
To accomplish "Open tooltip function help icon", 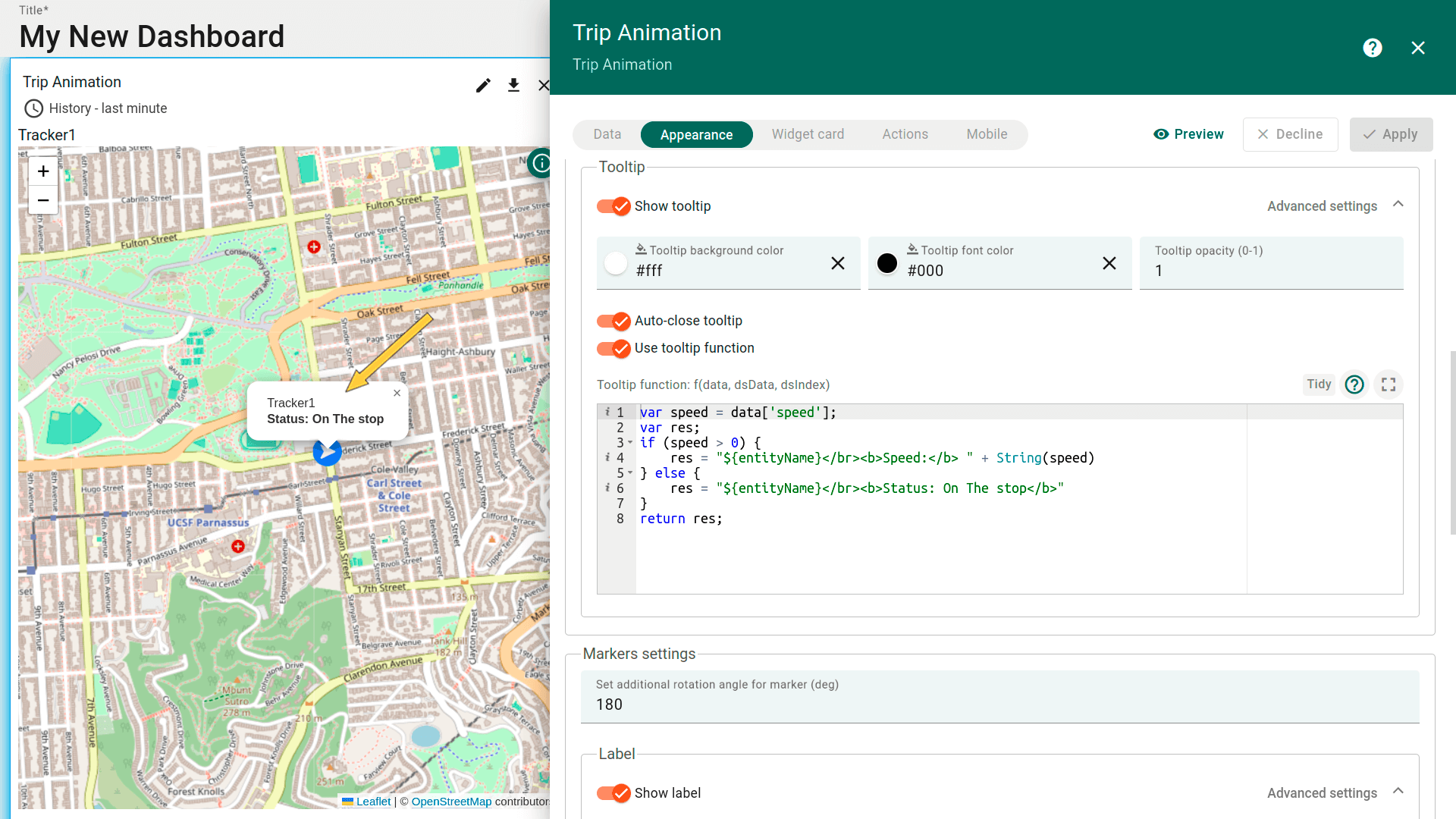I will click(x=1354, y=384).
